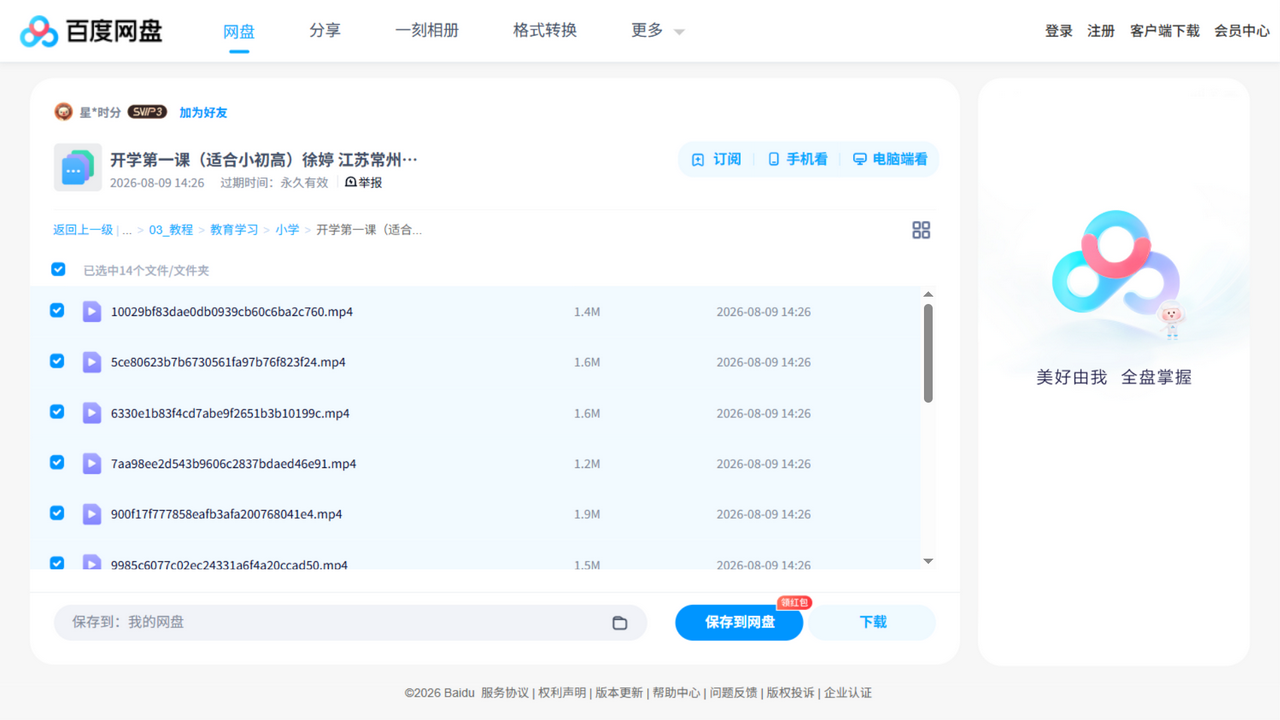The image size is (1280, 720).
Task: Click the folder picker icon in save-to field
Action: pyautogui.click(x=620, y=622)
